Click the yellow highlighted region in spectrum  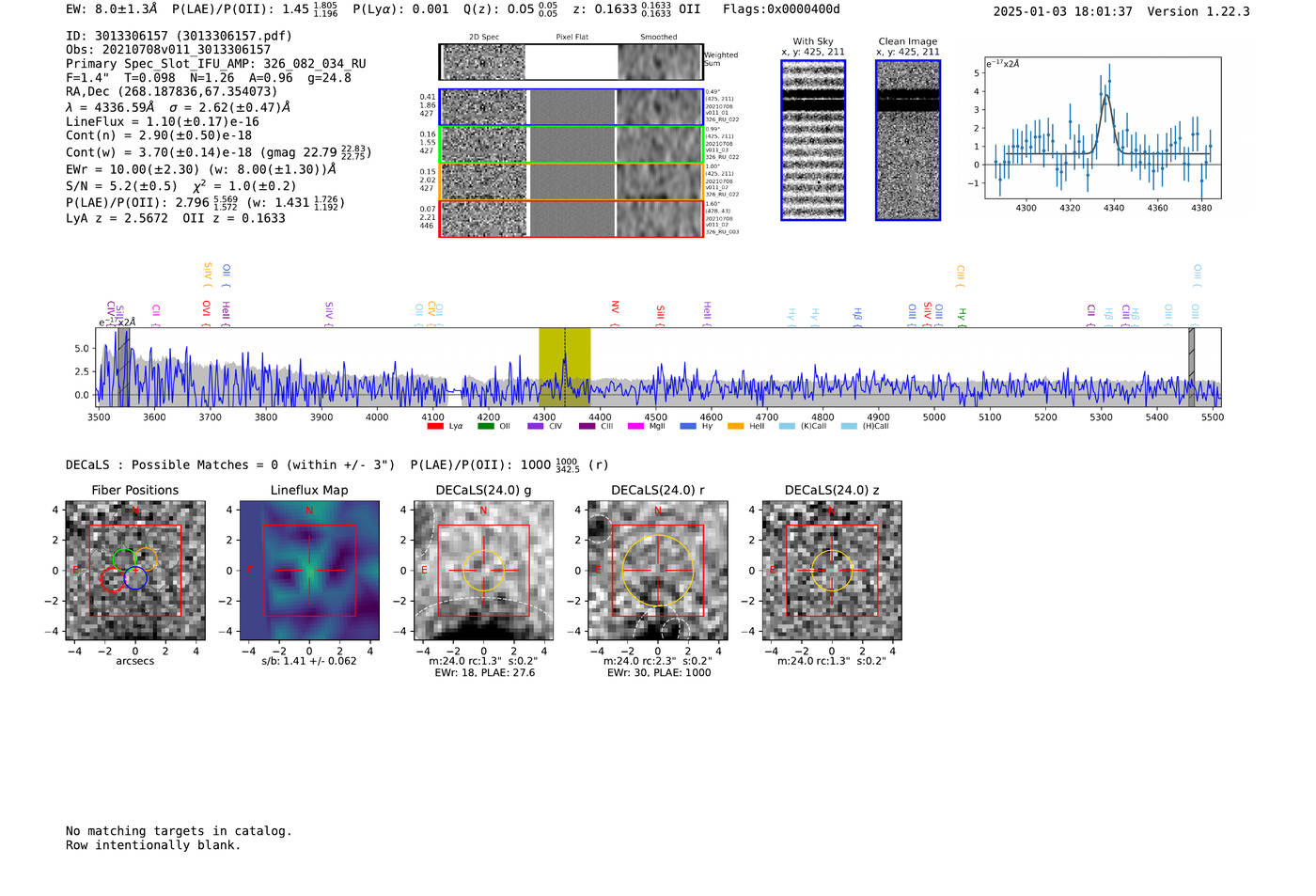564,367
